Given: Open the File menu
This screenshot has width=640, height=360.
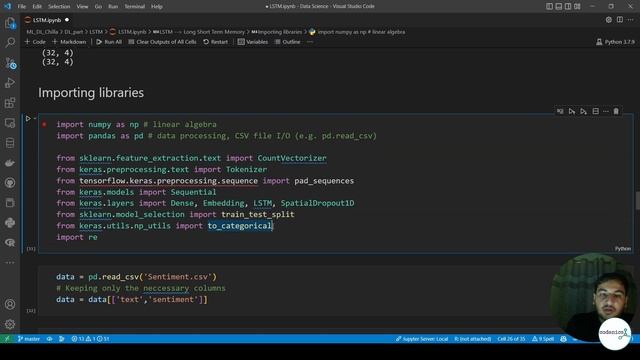Looking at the screenshot, I should 22,7.
